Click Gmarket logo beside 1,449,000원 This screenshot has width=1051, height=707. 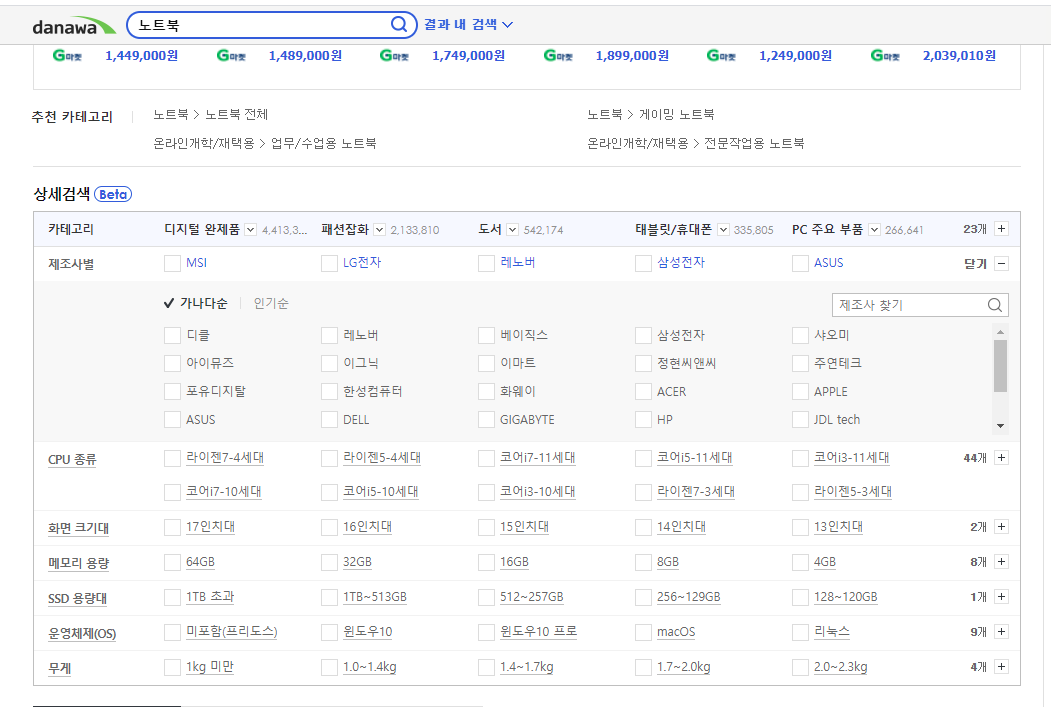pos(67,56)
